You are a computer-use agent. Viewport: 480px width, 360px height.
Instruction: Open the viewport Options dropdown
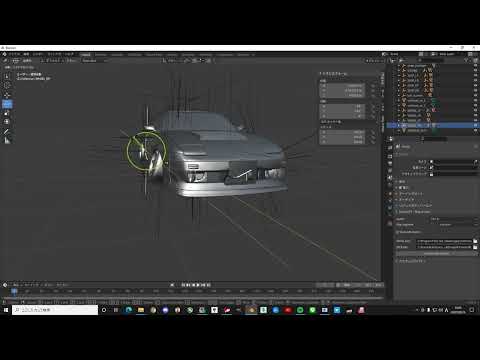coord(375,61)
